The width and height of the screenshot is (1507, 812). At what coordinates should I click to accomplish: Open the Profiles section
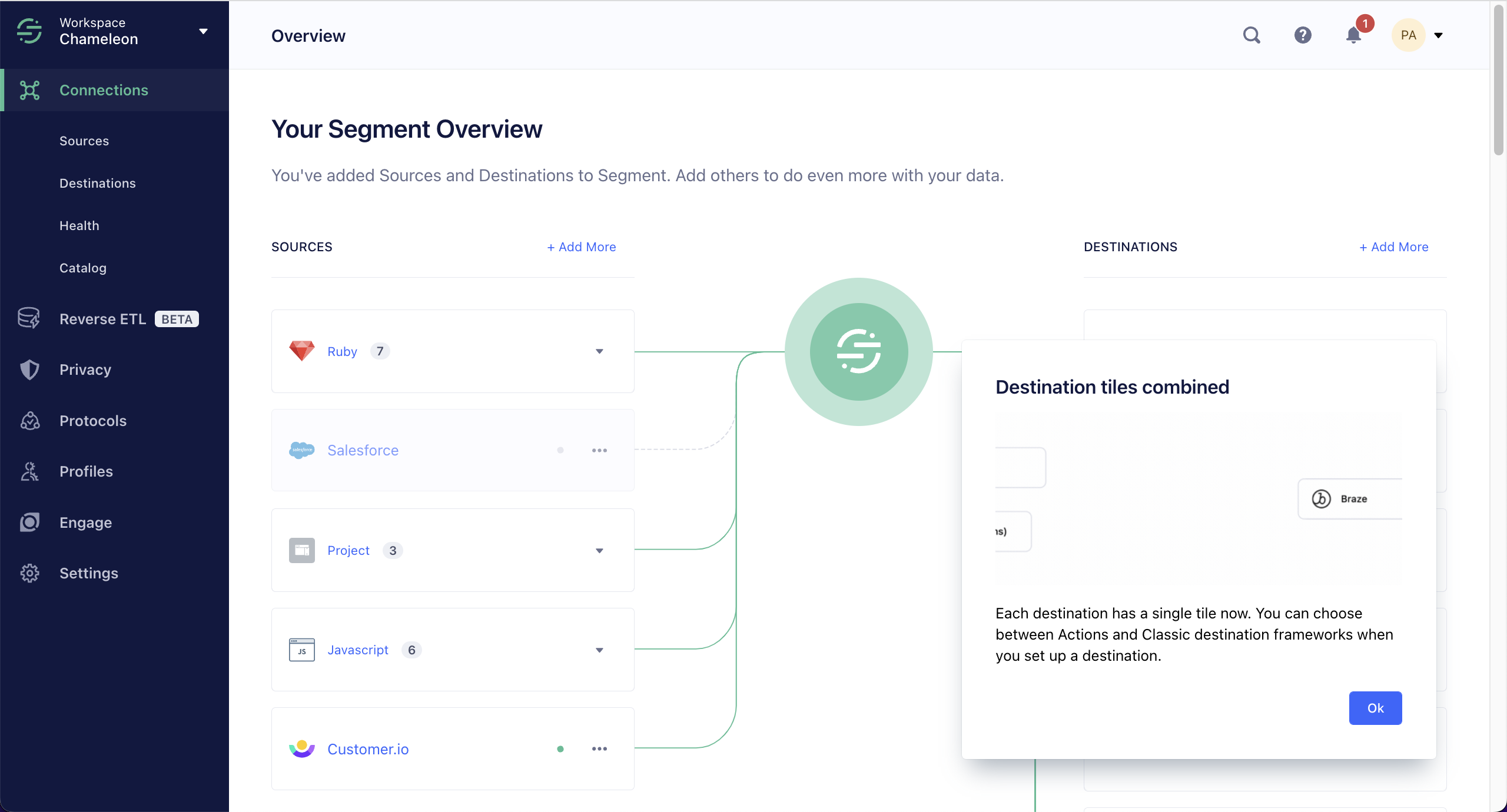(86, 471)
